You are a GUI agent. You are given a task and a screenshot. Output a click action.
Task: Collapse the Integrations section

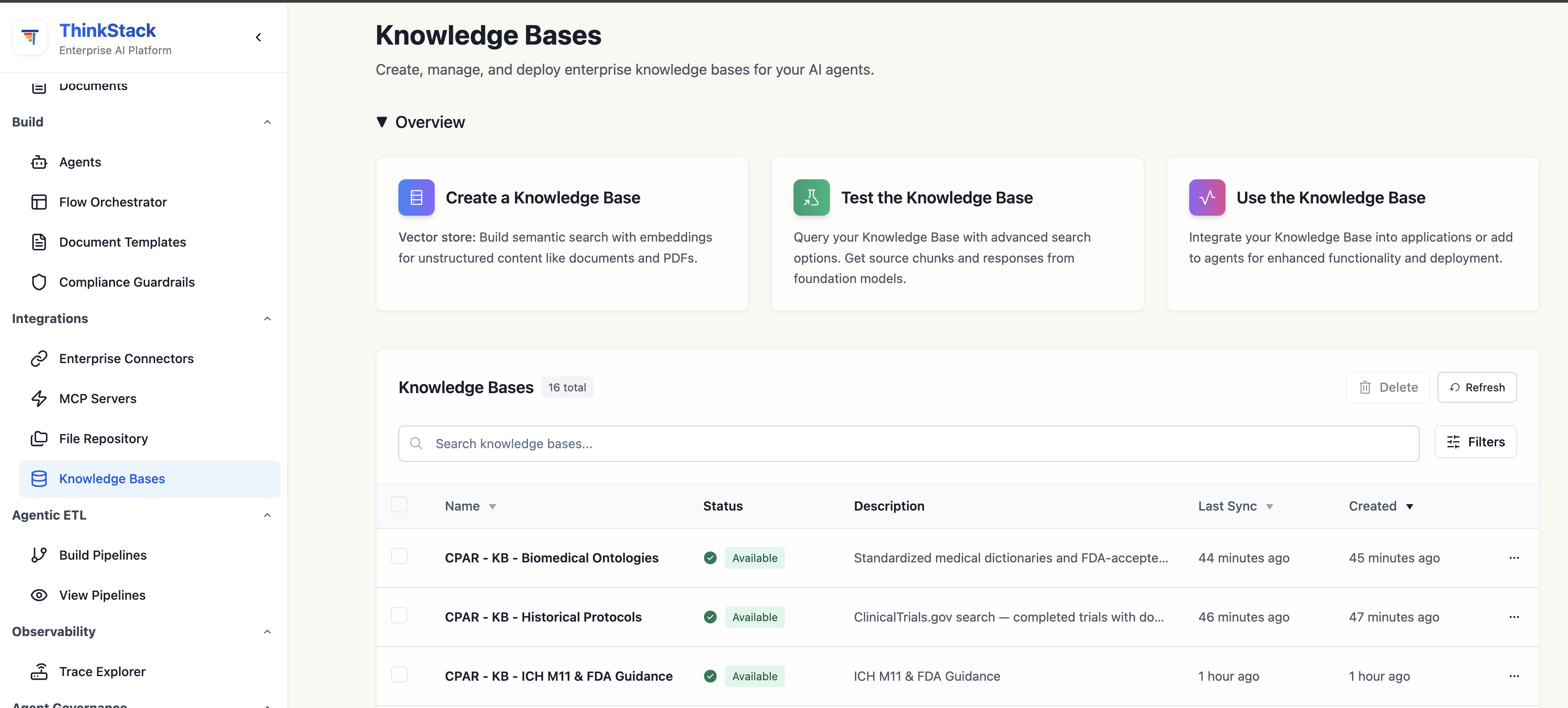[x=267, y=319]
